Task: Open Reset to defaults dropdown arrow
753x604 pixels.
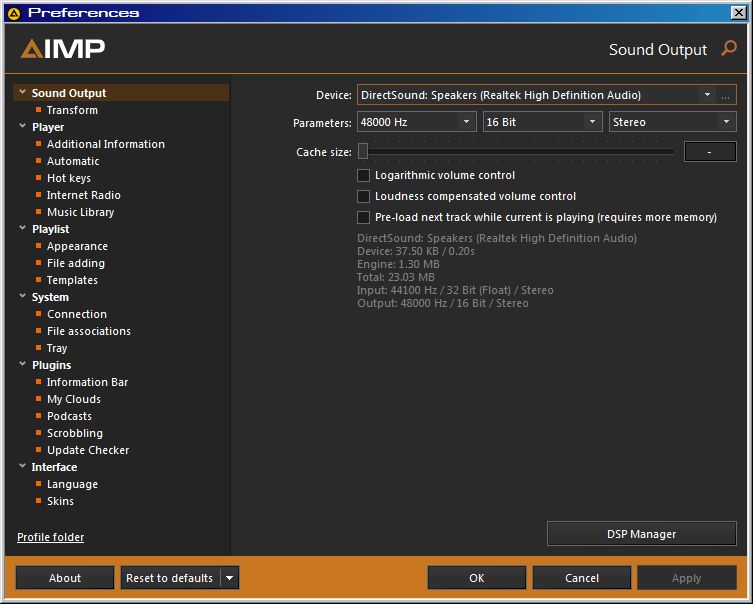Action: click(230, 578)
